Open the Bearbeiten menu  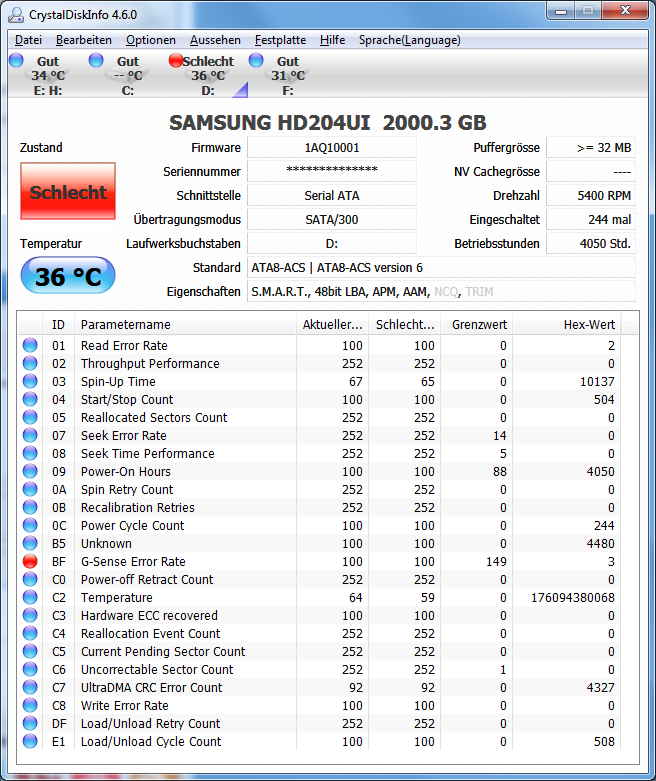click(84, 40)
